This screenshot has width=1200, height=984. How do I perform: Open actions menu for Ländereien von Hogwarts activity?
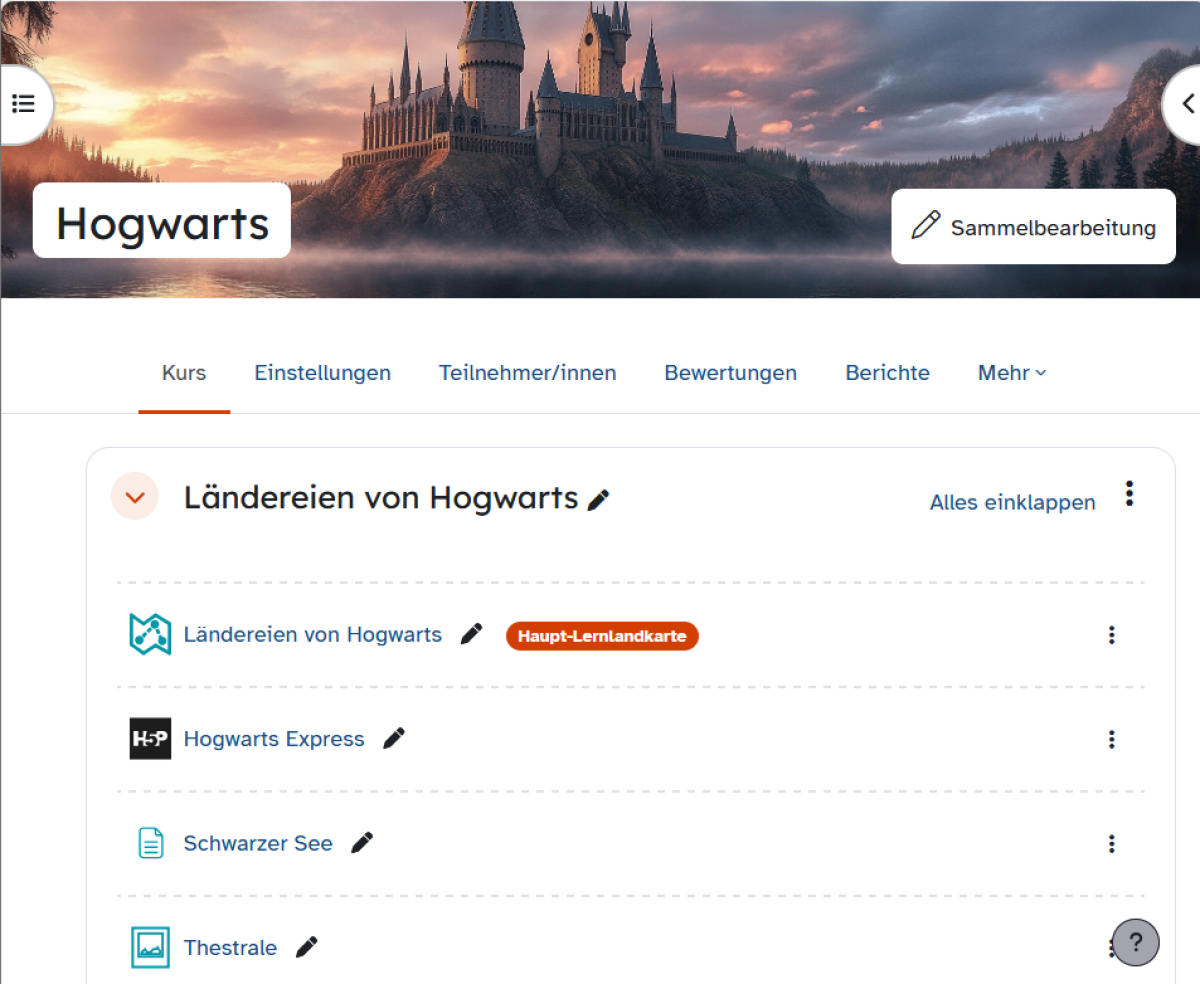(1111, 635)
